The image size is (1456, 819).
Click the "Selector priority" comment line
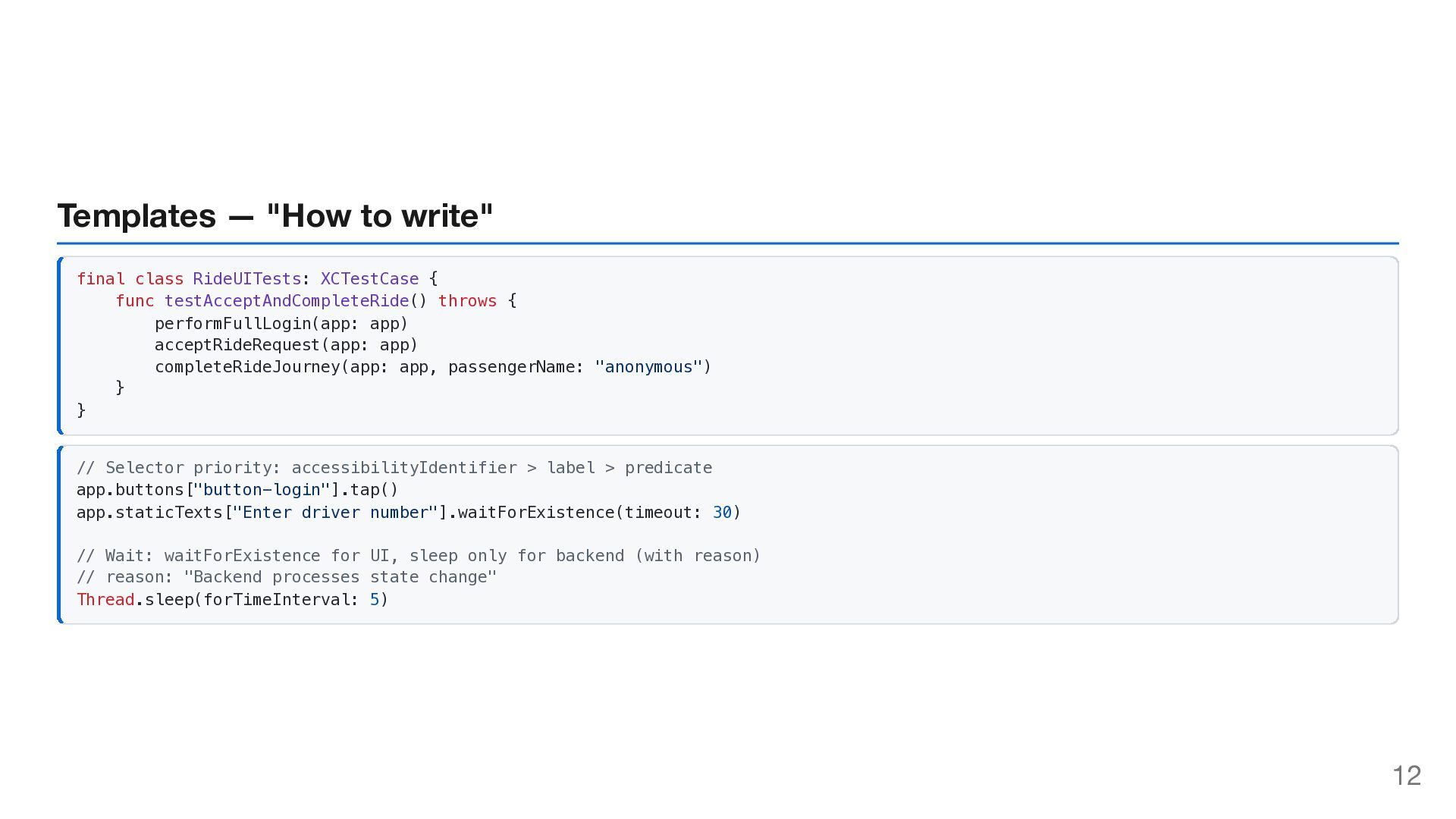pyautogui.click(x=394, y=468)
